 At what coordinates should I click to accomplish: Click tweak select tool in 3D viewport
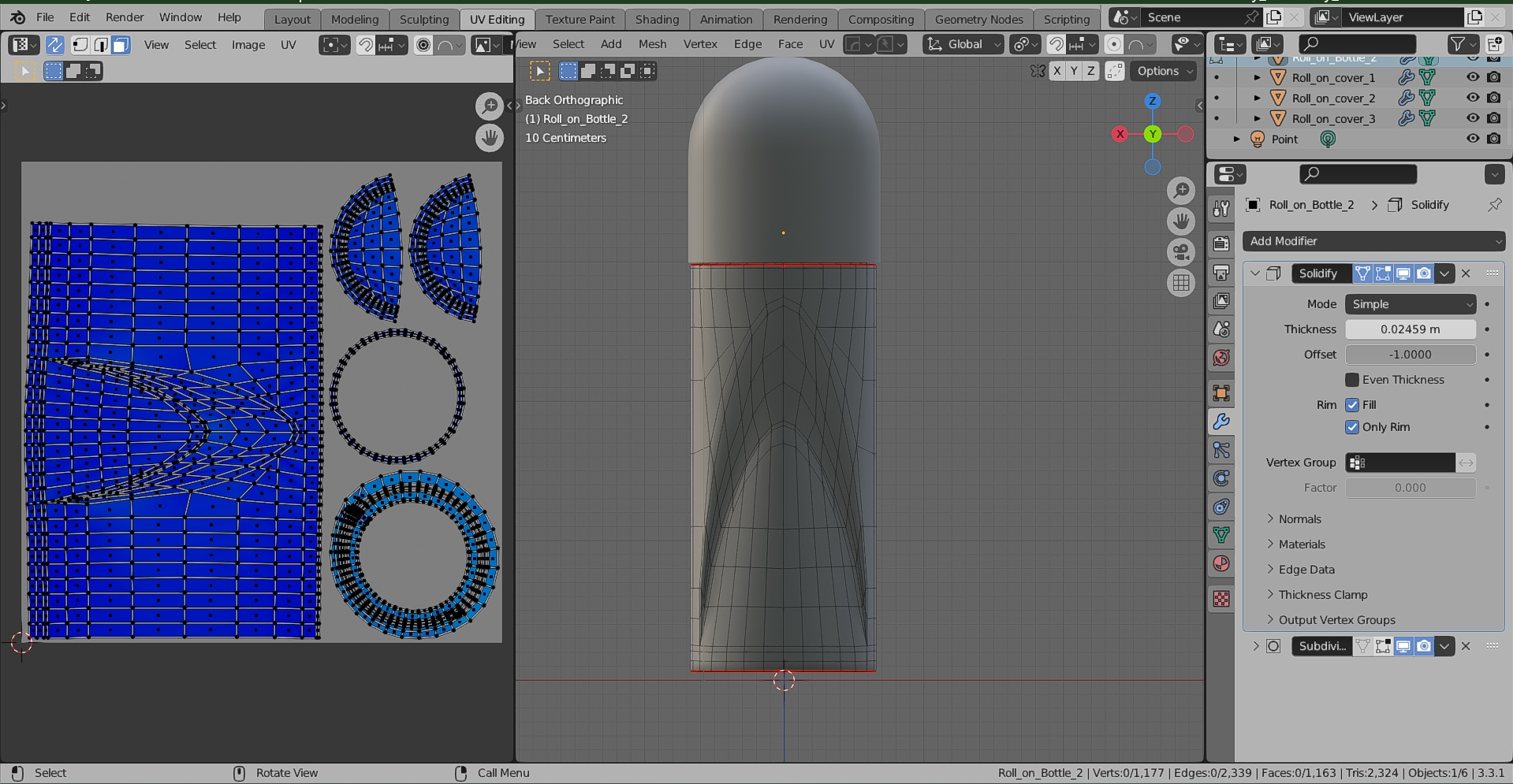point(540,71)
